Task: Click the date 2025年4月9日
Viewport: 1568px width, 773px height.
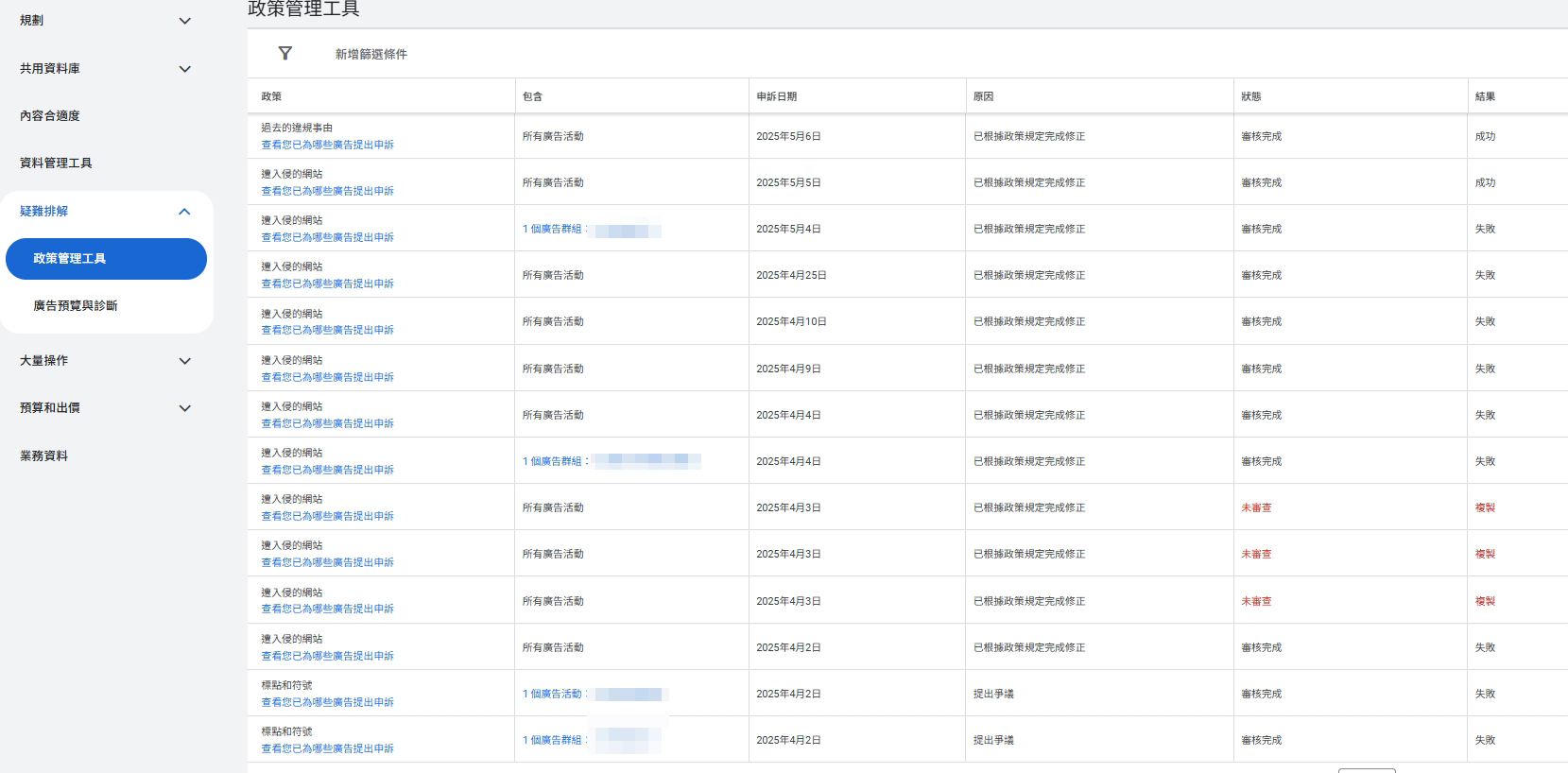Action: tap(788, 369)
